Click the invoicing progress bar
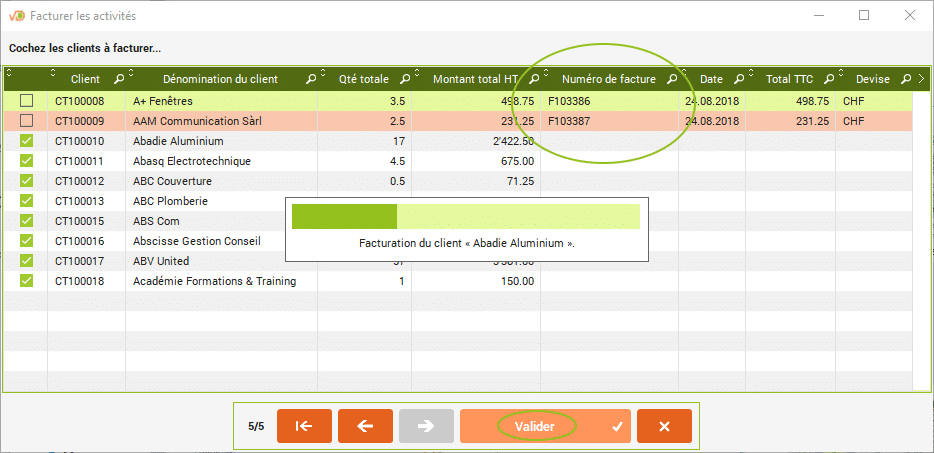Image resolution: width=934 pixels, height=453 pixels. [465, 217]
